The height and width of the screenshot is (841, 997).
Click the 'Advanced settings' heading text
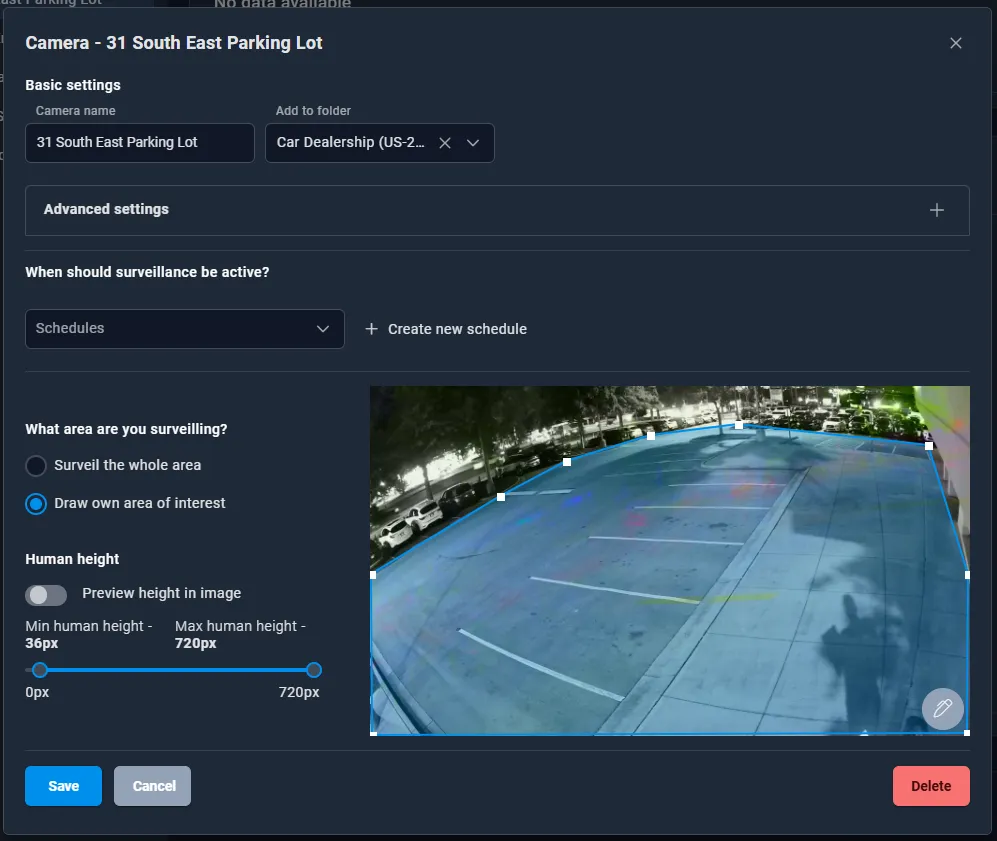pyautogui.click(x=106, y=209)
